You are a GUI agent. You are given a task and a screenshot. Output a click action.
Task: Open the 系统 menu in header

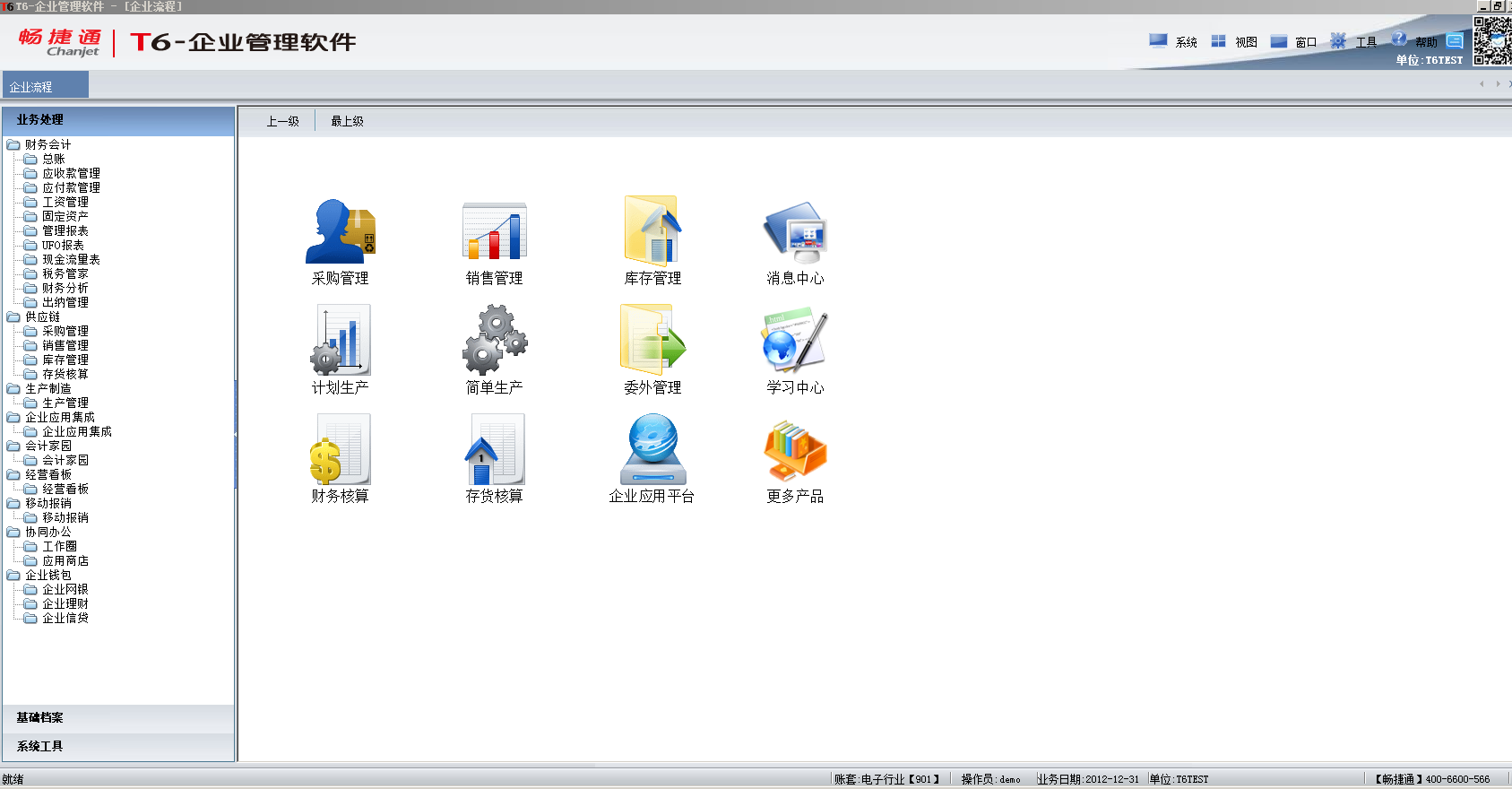pos(1173,41)
